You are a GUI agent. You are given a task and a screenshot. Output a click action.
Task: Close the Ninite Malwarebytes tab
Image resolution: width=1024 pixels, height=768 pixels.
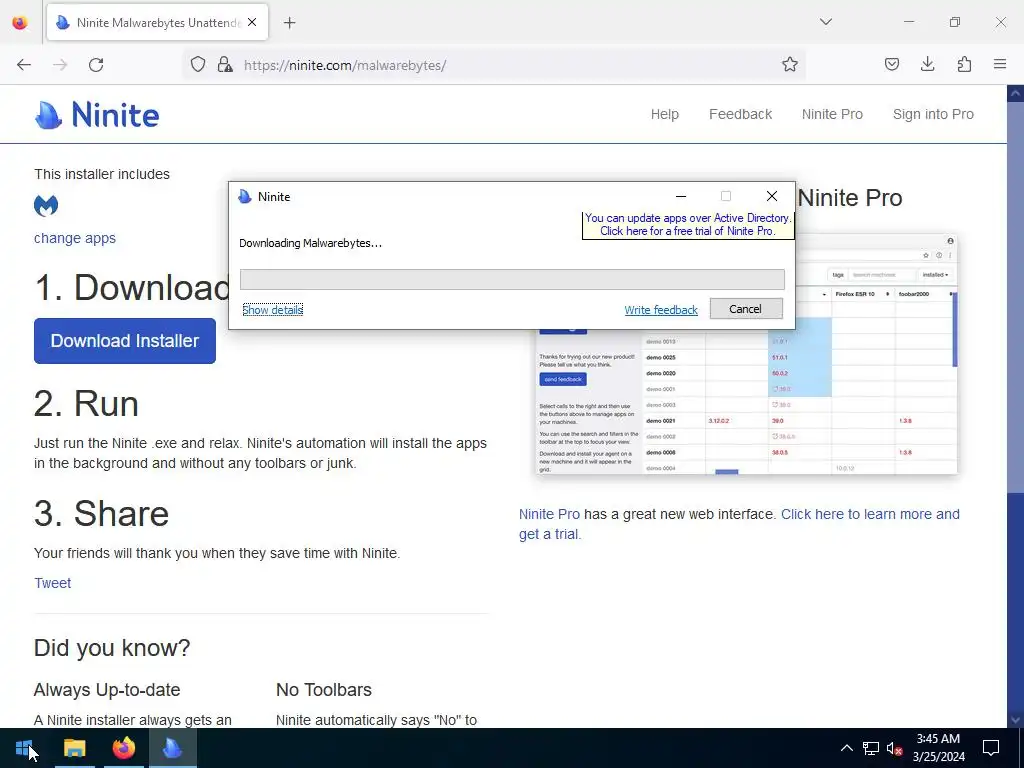point(252,22)
